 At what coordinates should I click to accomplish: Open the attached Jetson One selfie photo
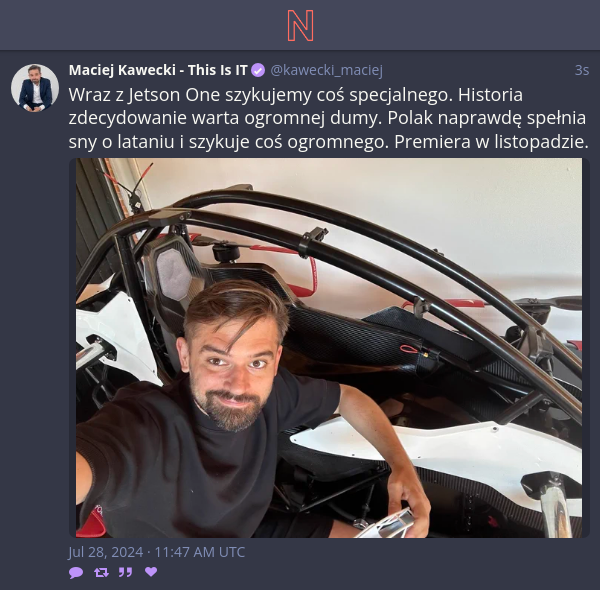(329, 348)
